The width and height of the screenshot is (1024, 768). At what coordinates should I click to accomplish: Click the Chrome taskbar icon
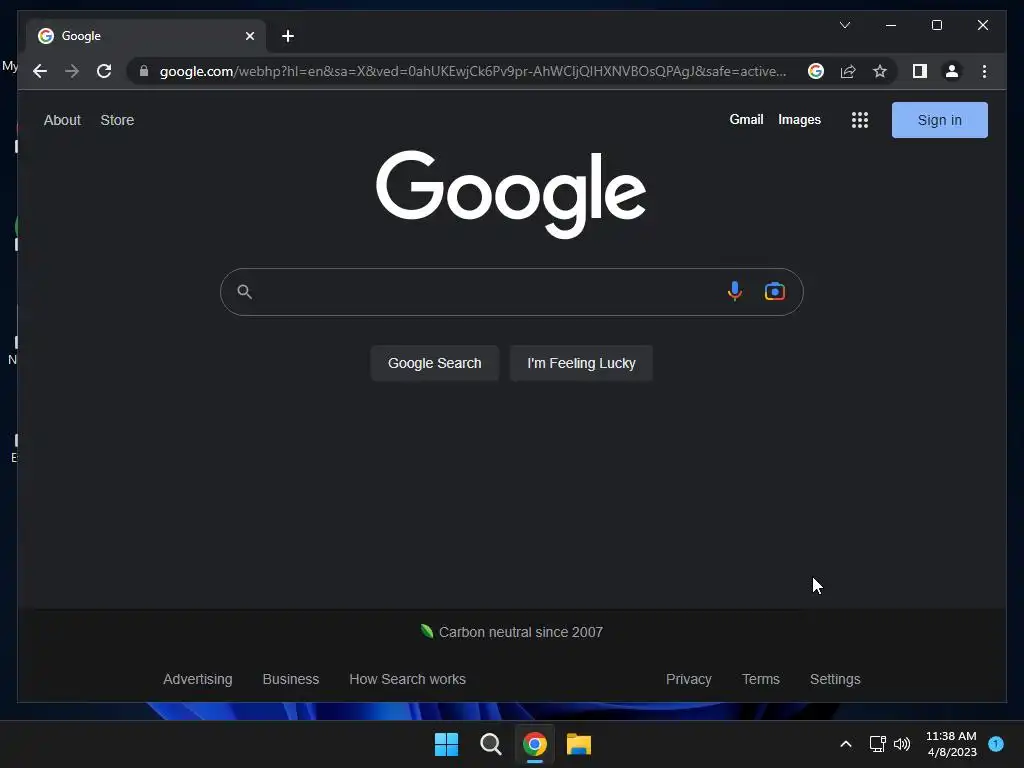tap(534, 744)
